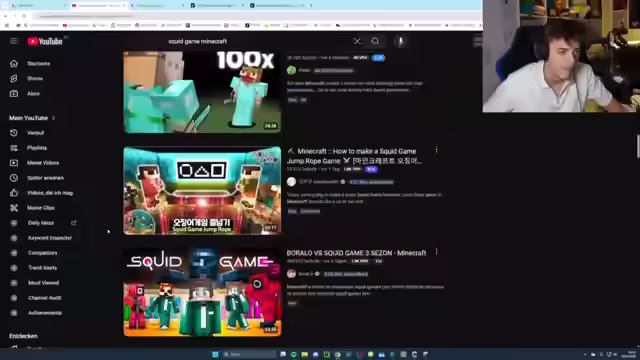Open the BORALO VS SQUID GAME thumbnail
The height and width of the screenshot is (360, 640).
click(202, 292)
